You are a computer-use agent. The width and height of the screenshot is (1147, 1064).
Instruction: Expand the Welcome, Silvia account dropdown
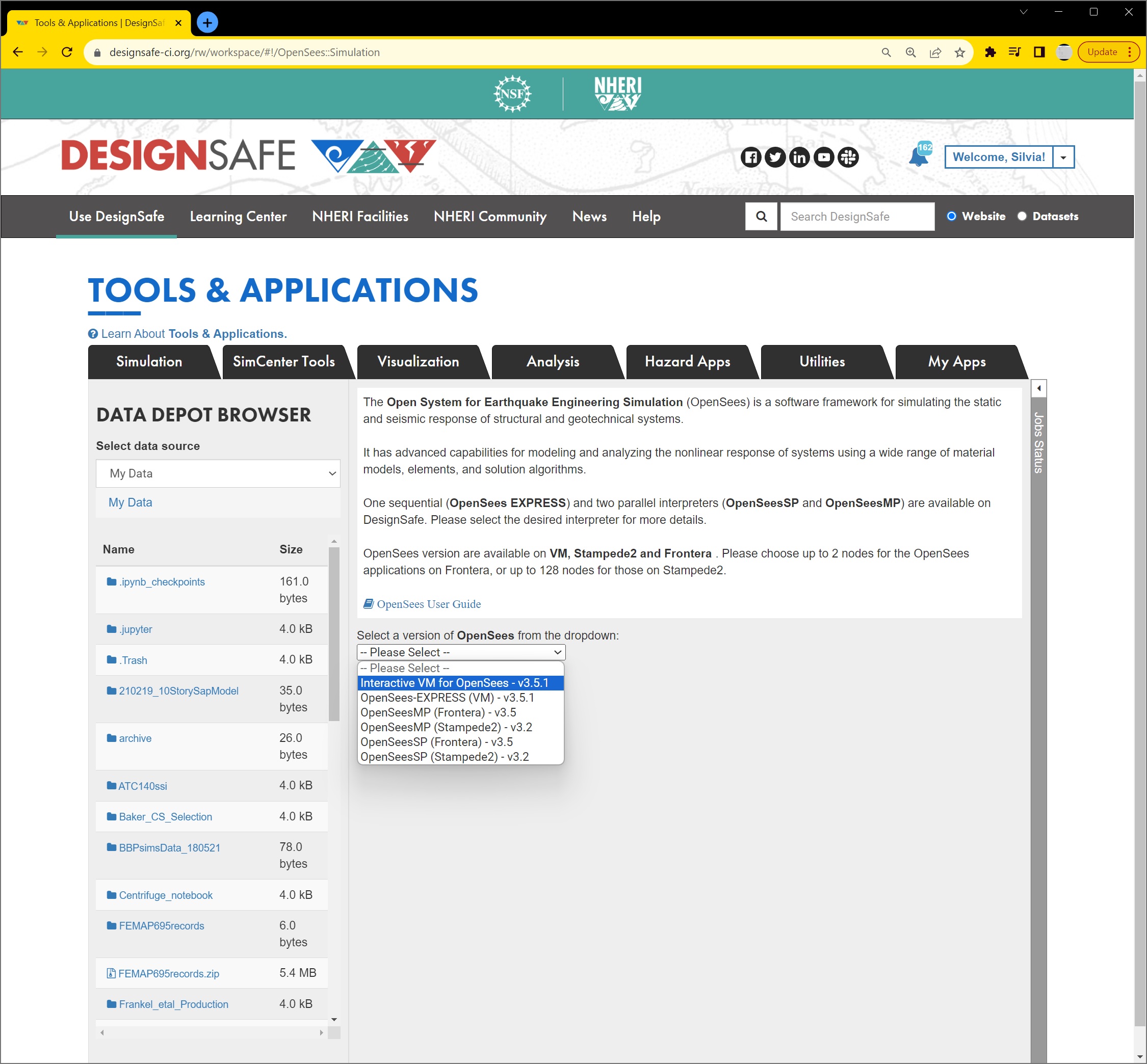[x=1063, y=156]
